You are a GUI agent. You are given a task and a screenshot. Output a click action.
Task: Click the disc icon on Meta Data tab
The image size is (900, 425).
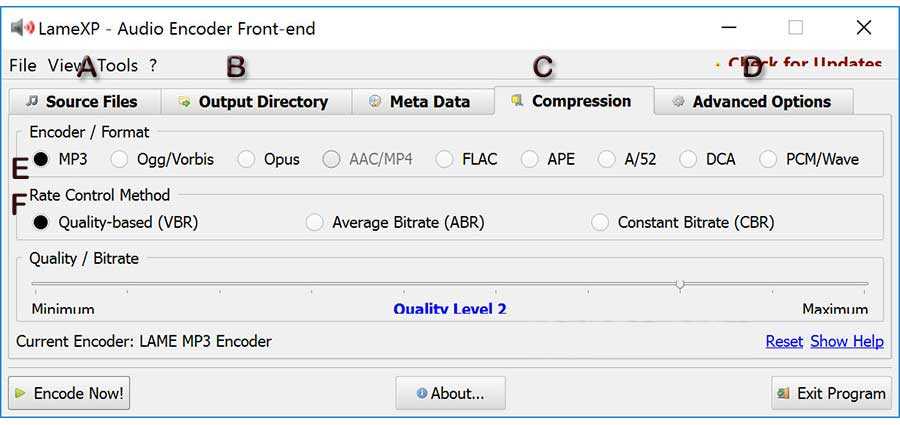tap(375, 102)
